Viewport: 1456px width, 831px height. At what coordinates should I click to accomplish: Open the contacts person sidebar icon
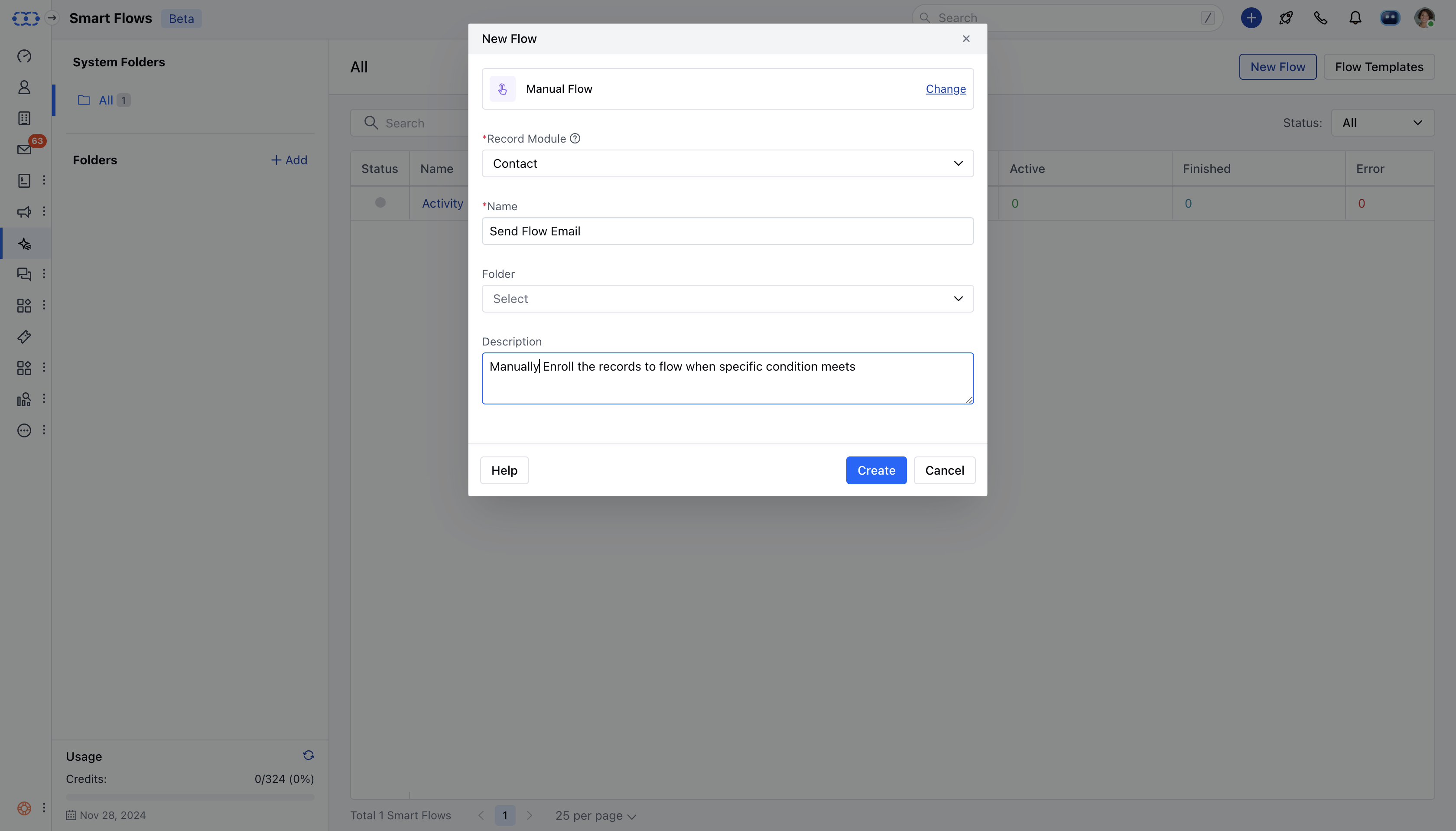point(25,87)
